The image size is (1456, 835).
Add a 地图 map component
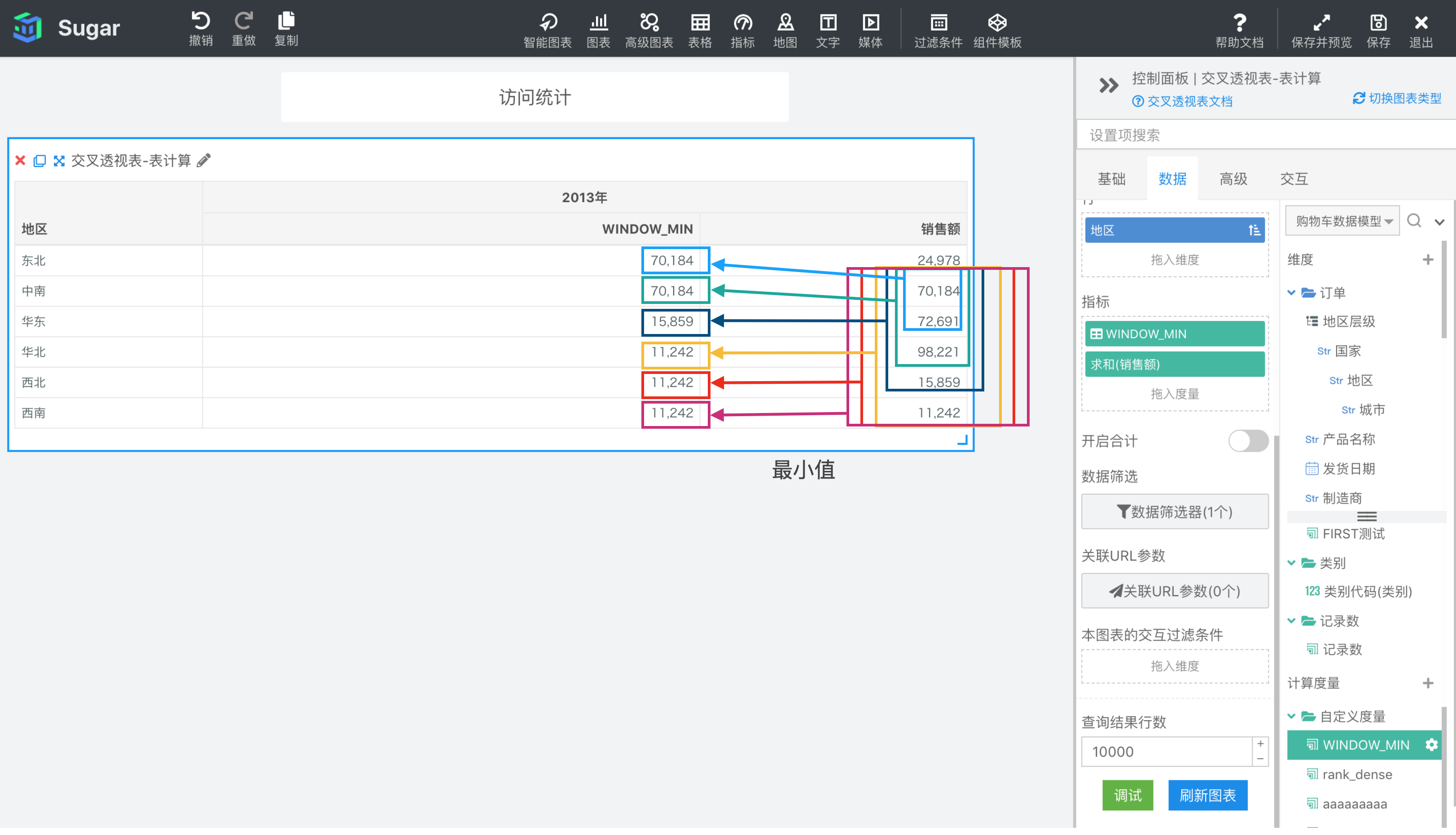(x=785, y=31)
